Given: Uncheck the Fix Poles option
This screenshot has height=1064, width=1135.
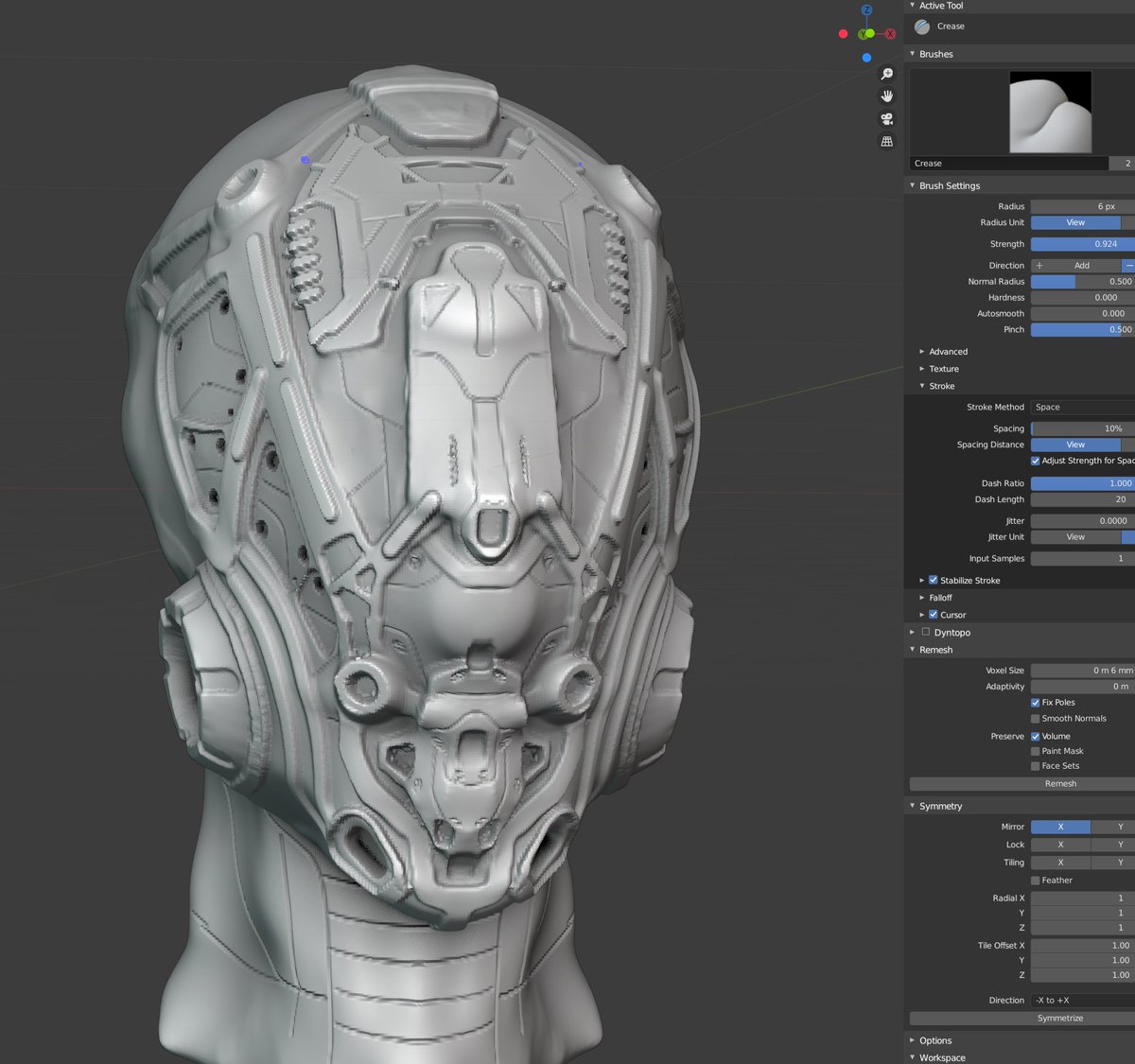Looking at the screenshot, I should click(1036, 703).
